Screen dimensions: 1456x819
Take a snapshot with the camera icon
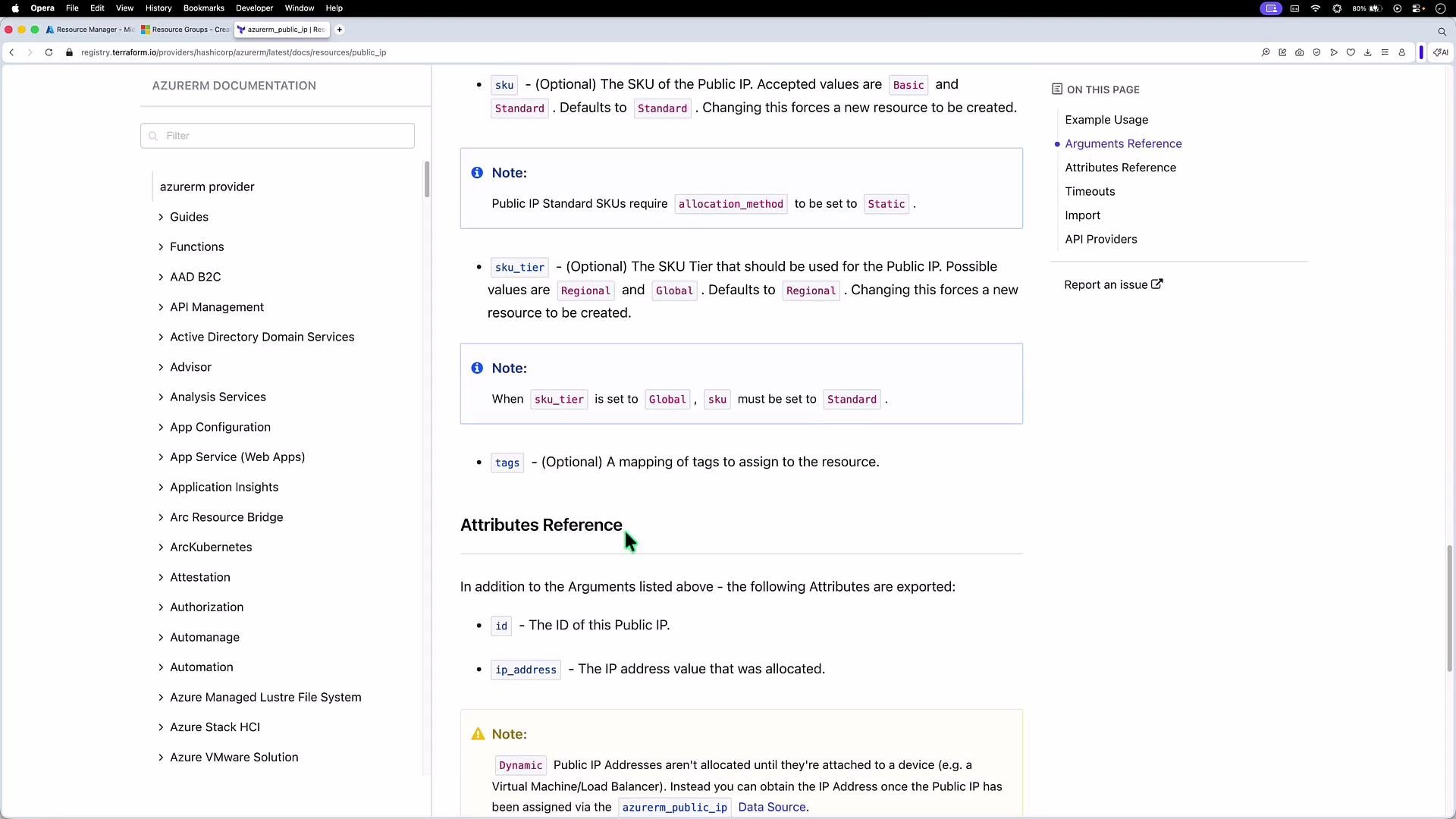click(x=1300, y=52)
